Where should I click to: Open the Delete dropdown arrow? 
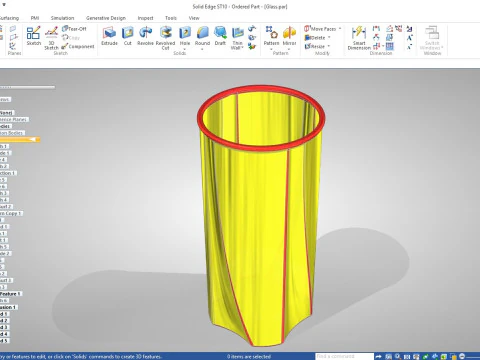329,38
